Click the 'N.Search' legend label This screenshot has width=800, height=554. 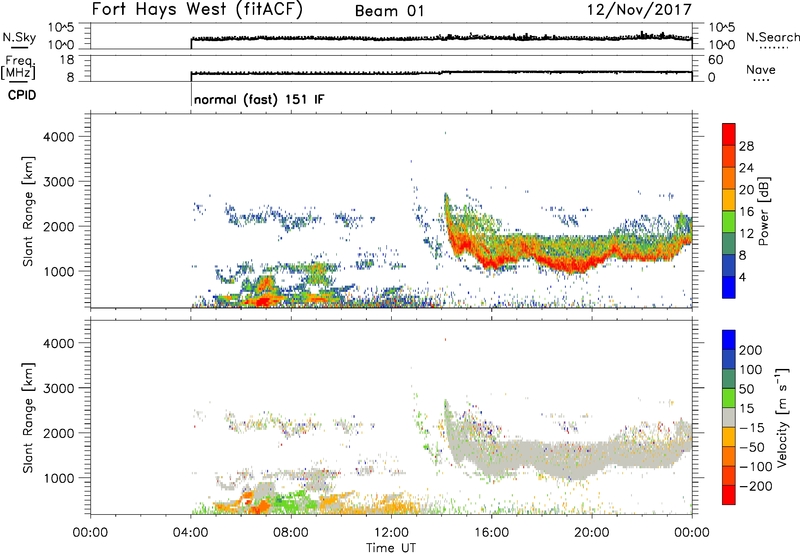[772, 37]
